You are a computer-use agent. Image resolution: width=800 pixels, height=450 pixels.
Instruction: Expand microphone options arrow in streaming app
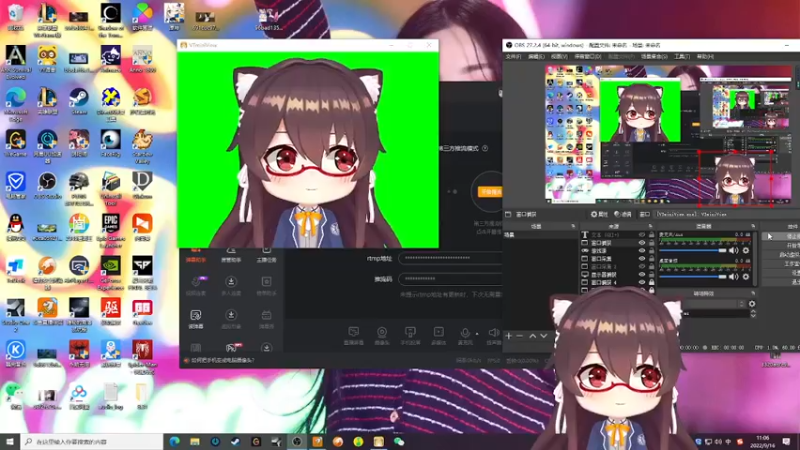point(477,334)
